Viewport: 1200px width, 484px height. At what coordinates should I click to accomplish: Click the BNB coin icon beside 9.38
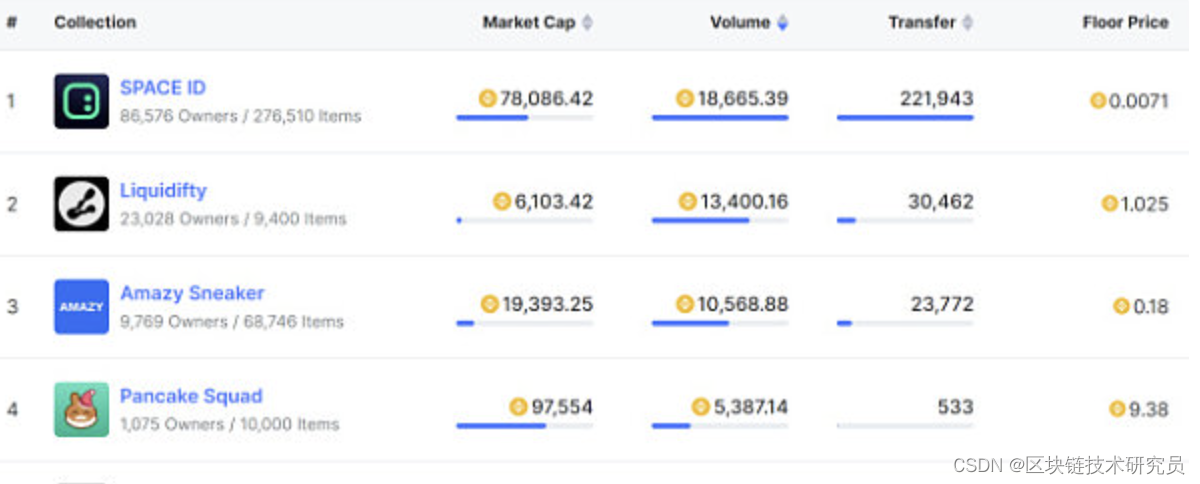(1118, 409)
